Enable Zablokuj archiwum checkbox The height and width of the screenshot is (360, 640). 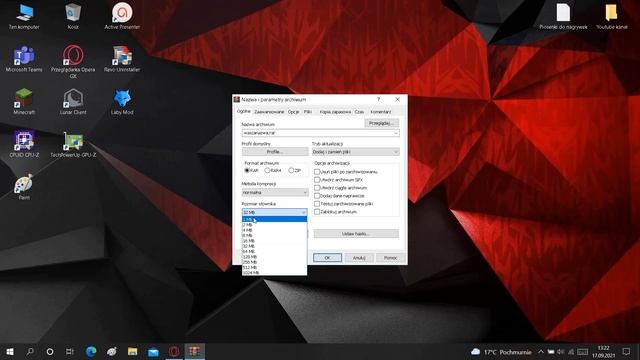coord(317,212)
